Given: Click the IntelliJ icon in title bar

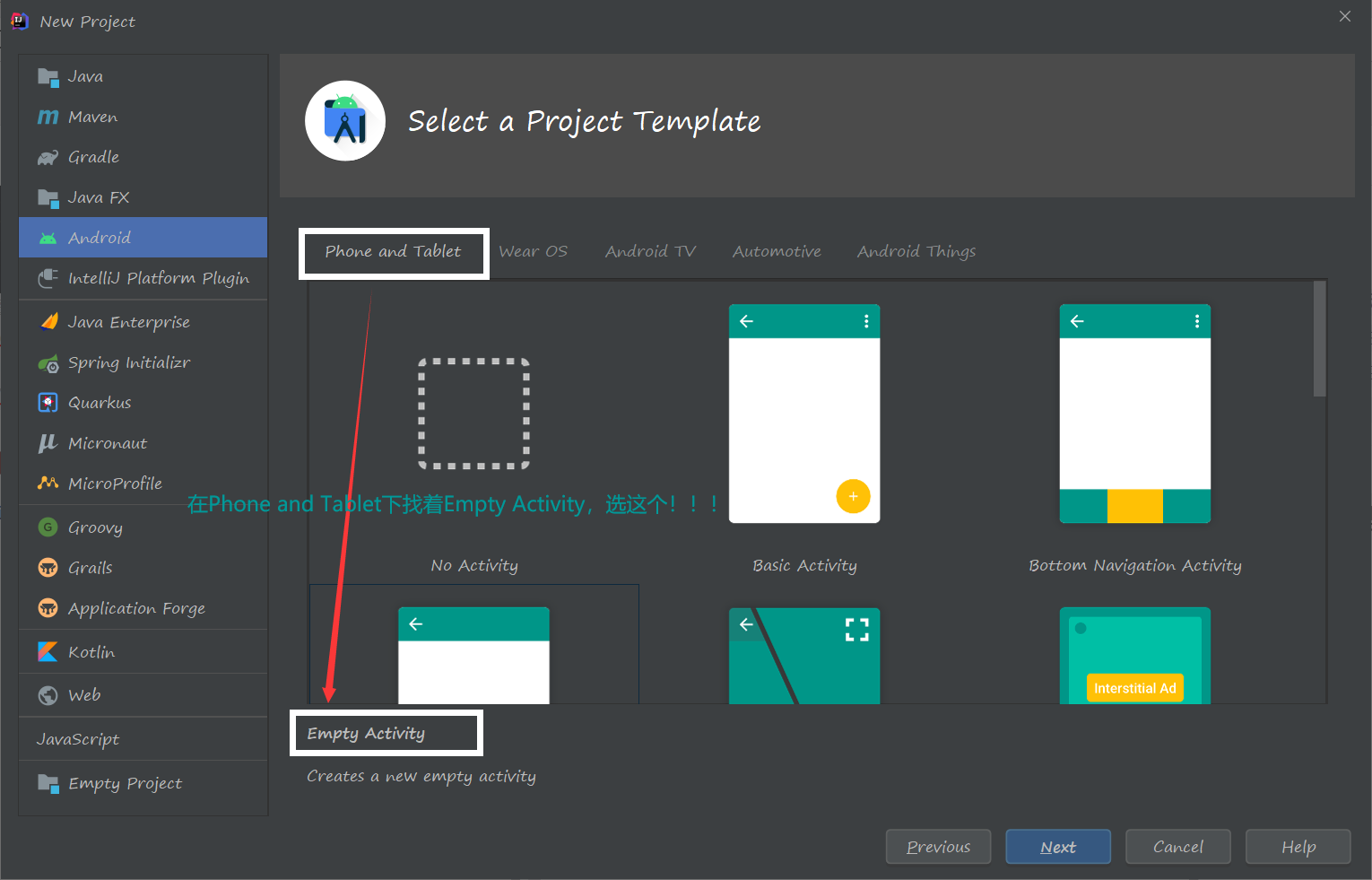Looking at the screenshot, I should click(19, 22).
